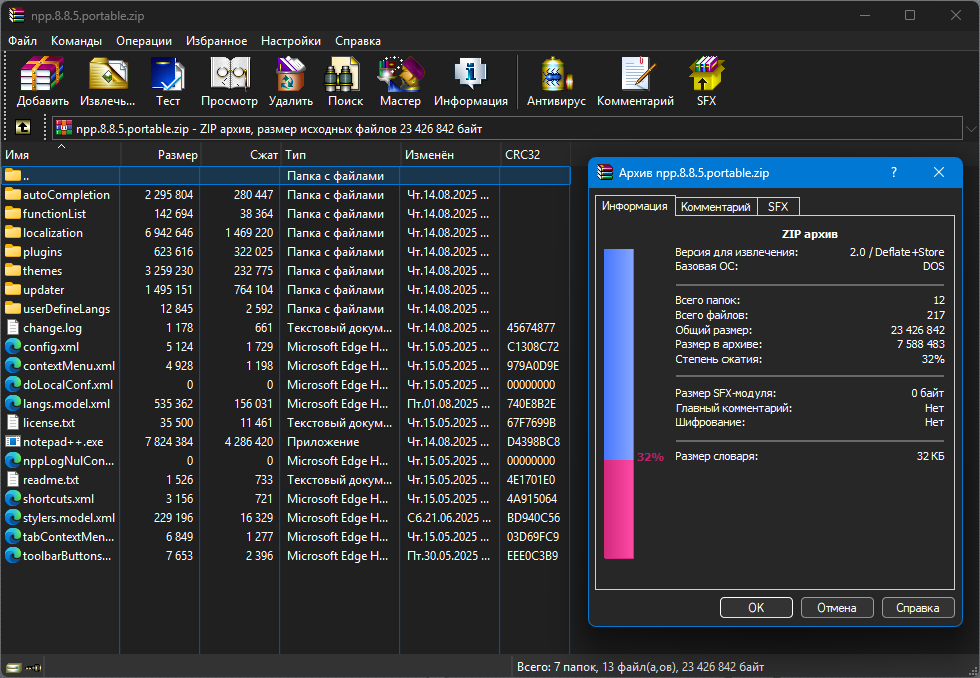Confirm dialog with OK button
Image resolution: width=980 pixels, height=678 pixels.
756,607
